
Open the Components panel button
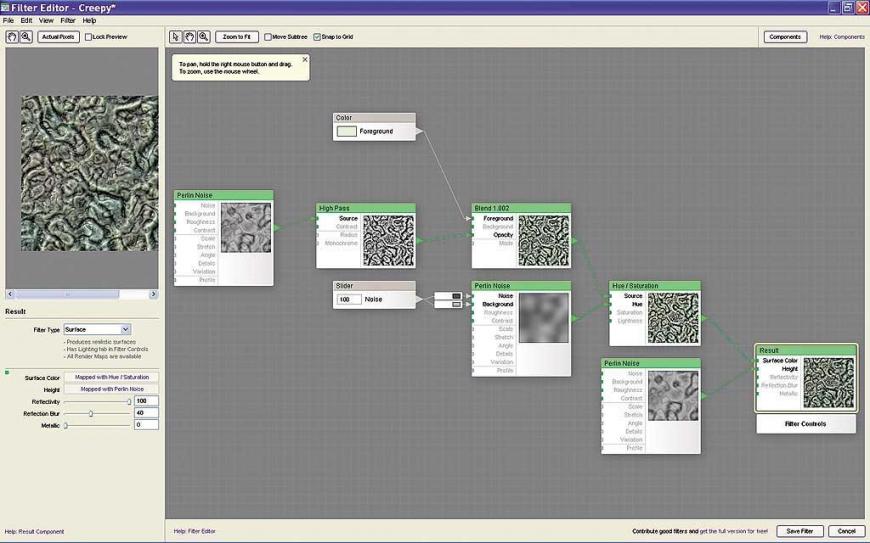click(x=785, y=37)
